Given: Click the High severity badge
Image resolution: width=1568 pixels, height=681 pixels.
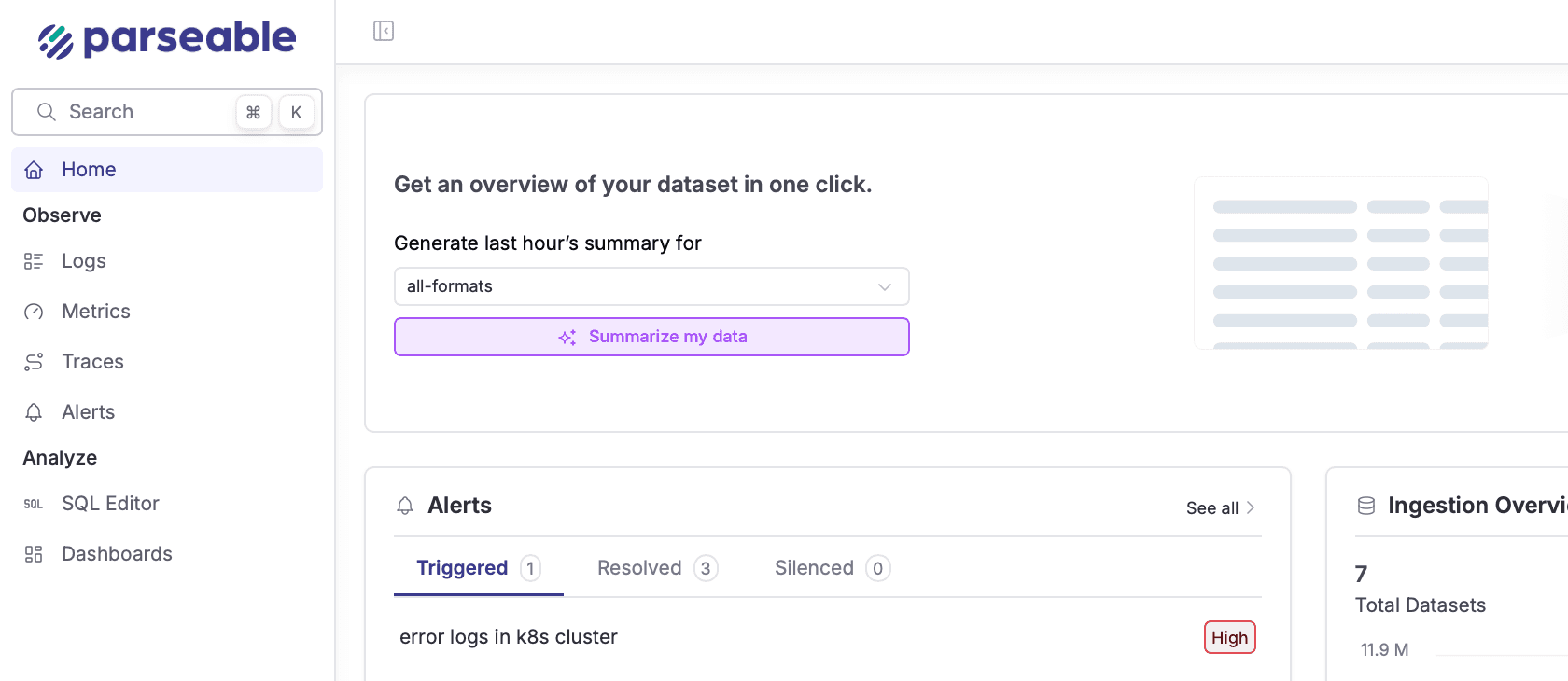Looking at the screenshot, I should click(x=1229, y=637).
